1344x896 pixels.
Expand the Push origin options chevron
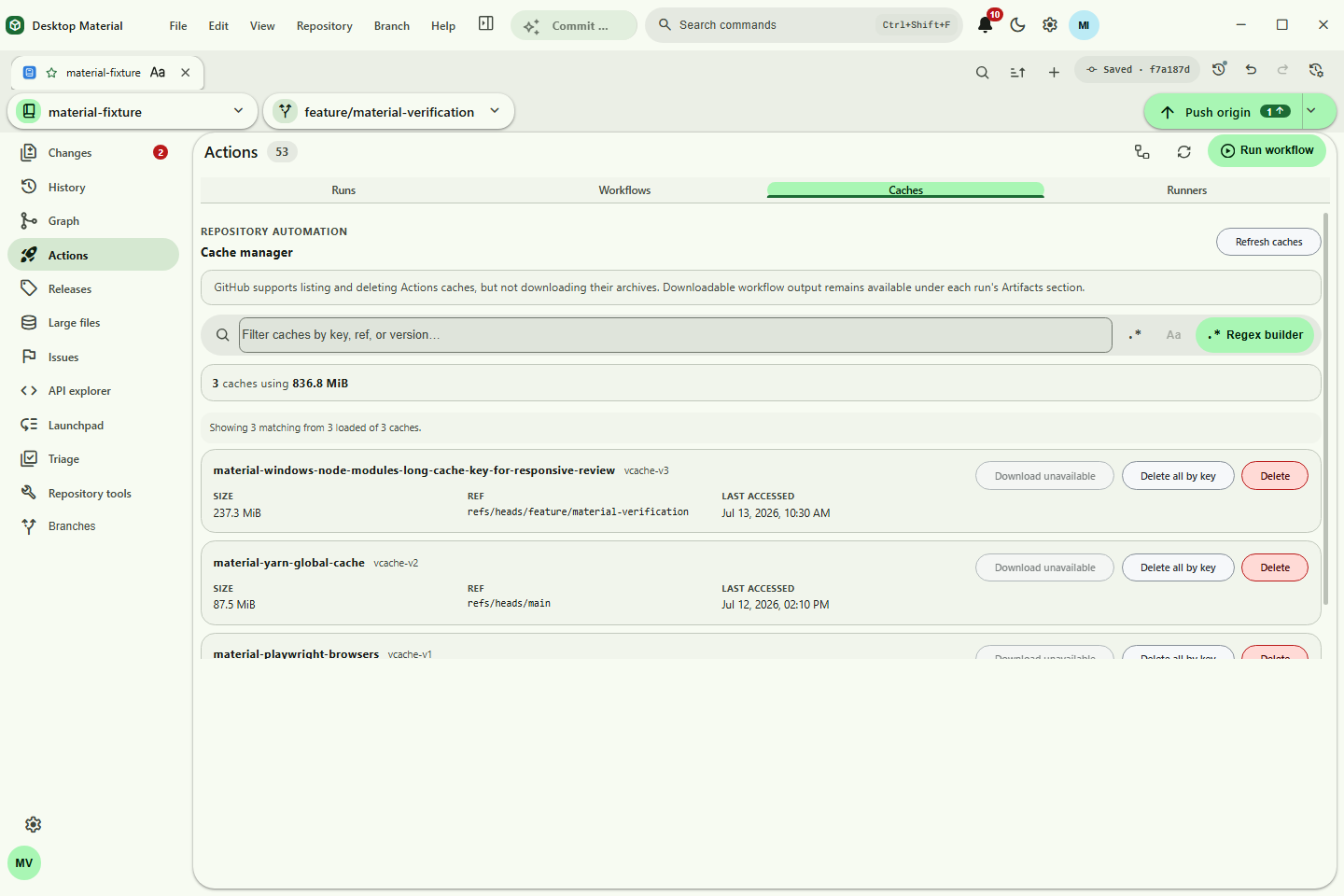[1311, 112]
